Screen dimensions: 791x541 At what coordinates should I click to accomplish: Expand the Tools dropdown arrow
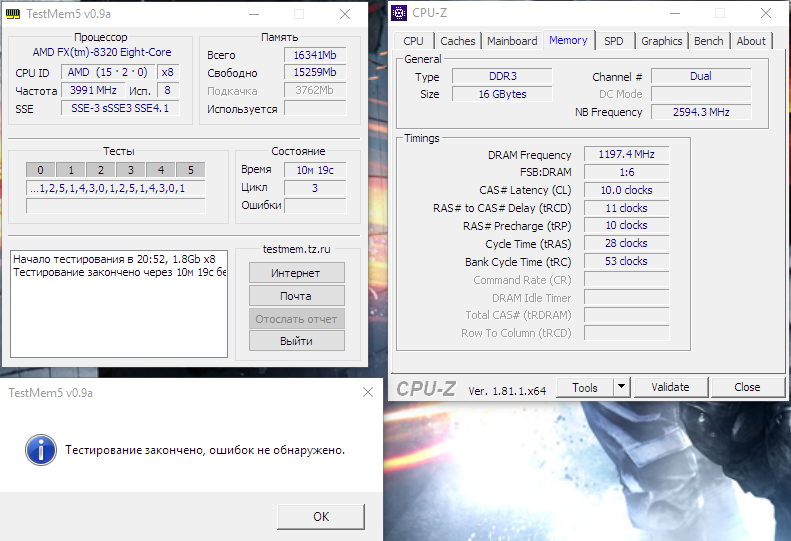pyautogui.click(x=622, y=388)
